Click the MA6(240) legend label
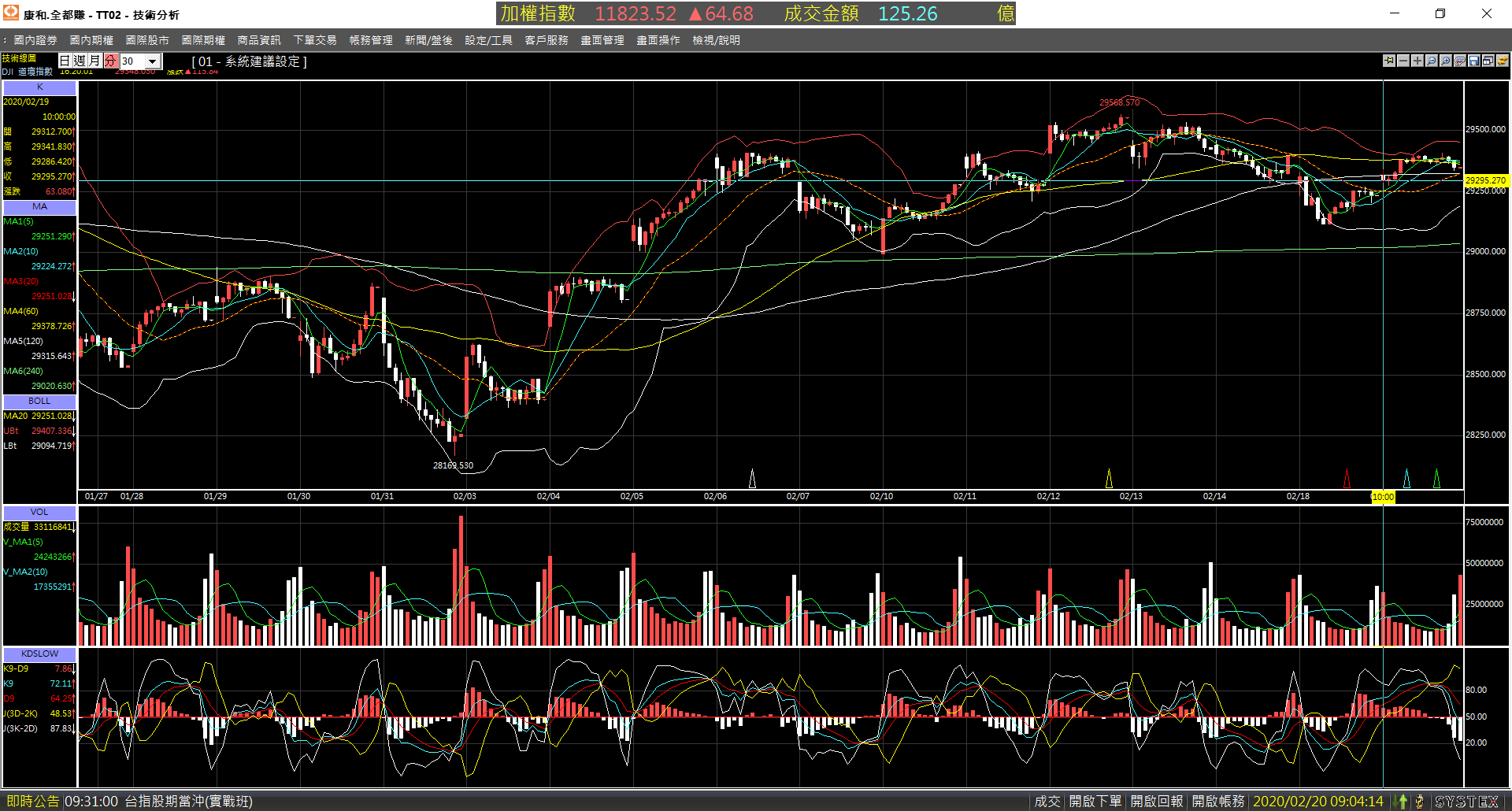Screen dimensions: 1512x811 click(24, 372)
